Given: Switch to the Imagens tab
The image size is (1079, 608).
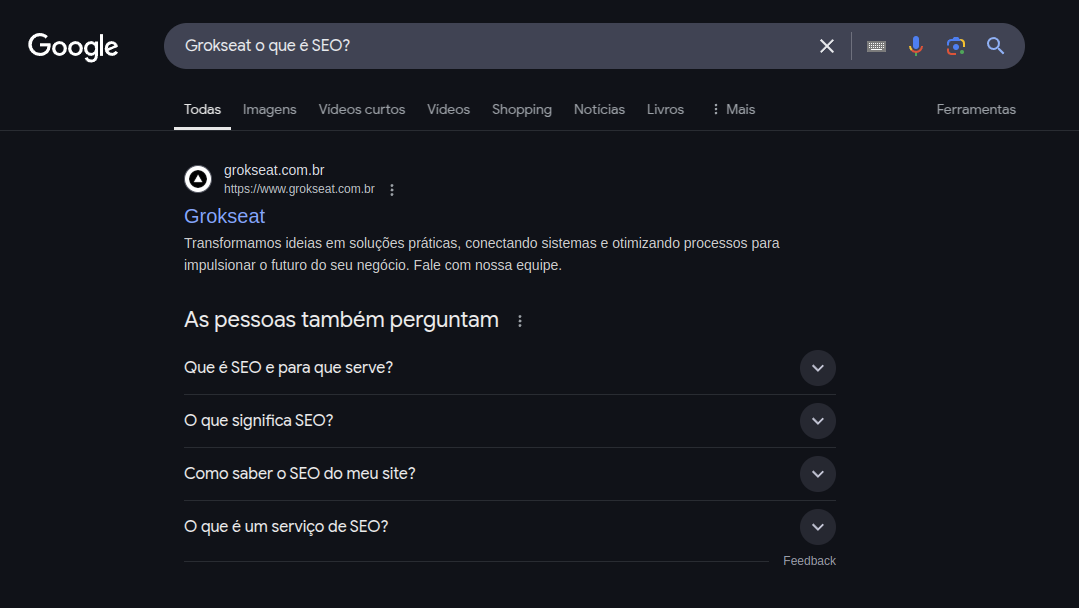Looking at the screenshot, I should (269, 109).
